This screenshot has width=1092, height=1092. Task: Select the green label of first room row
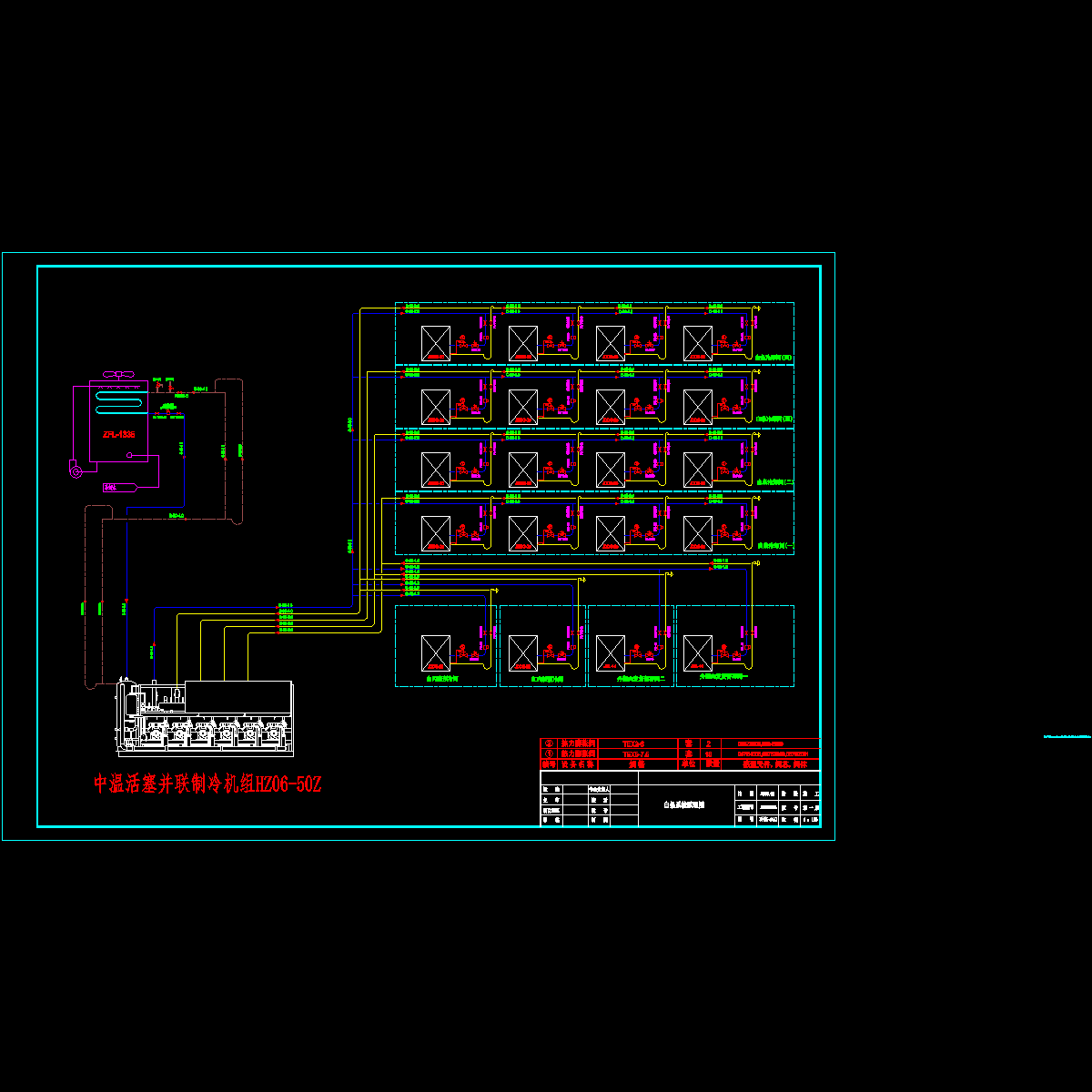773,358
